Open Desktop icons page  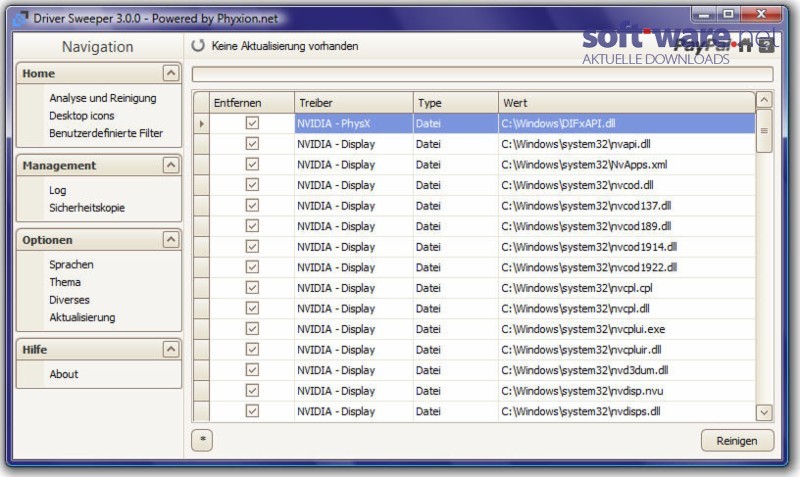point(82,116)
